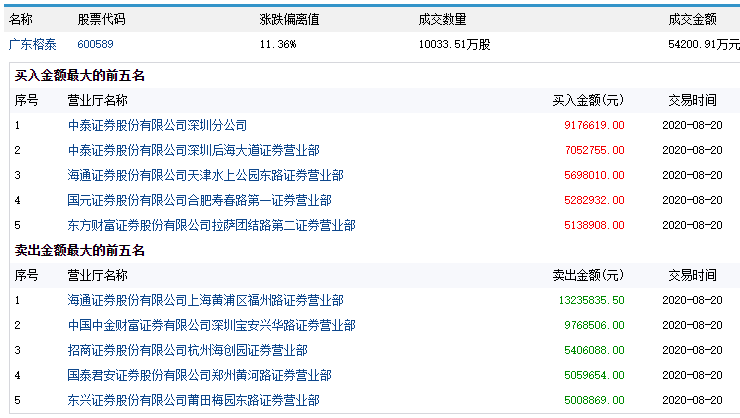Click the 成交数量 column header
The image size is (740, 418).
coord(442,19)
